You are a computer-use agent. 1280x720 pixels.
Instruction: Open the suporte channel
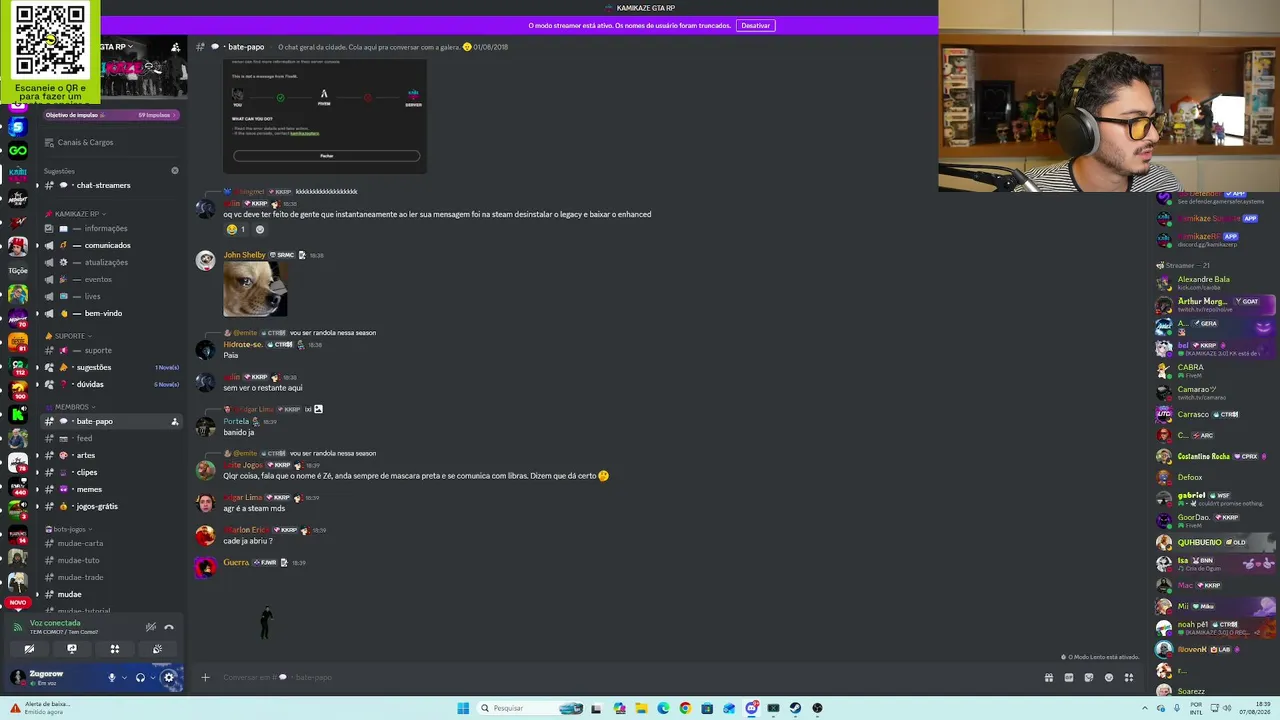[x=110, y=350]
